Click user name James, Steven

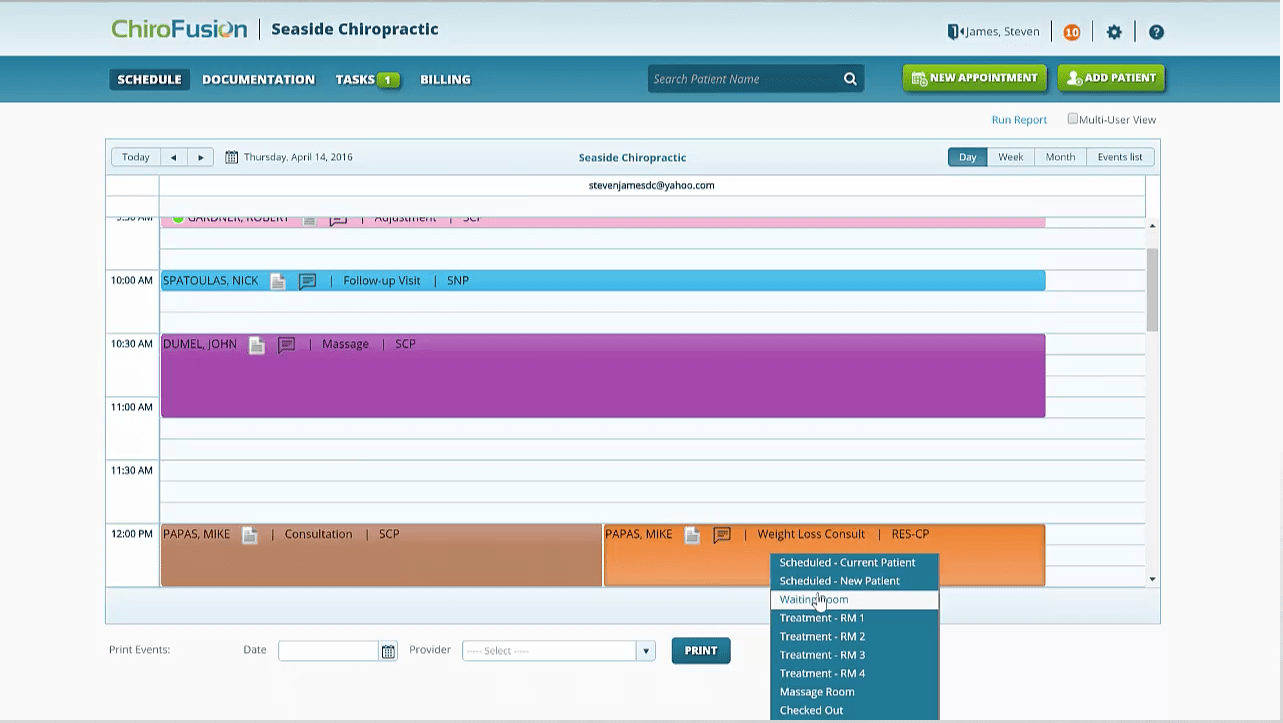coord(1002,32)
